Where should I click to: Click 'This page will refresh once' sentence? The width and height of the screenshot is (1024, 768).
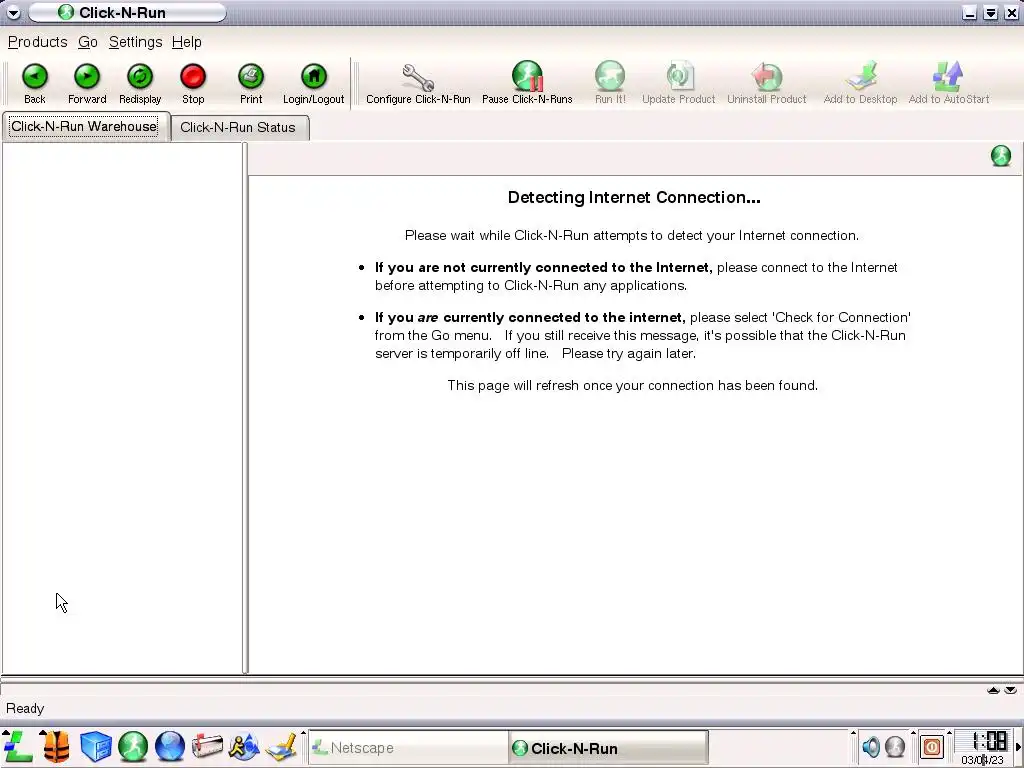coord(632,385)
